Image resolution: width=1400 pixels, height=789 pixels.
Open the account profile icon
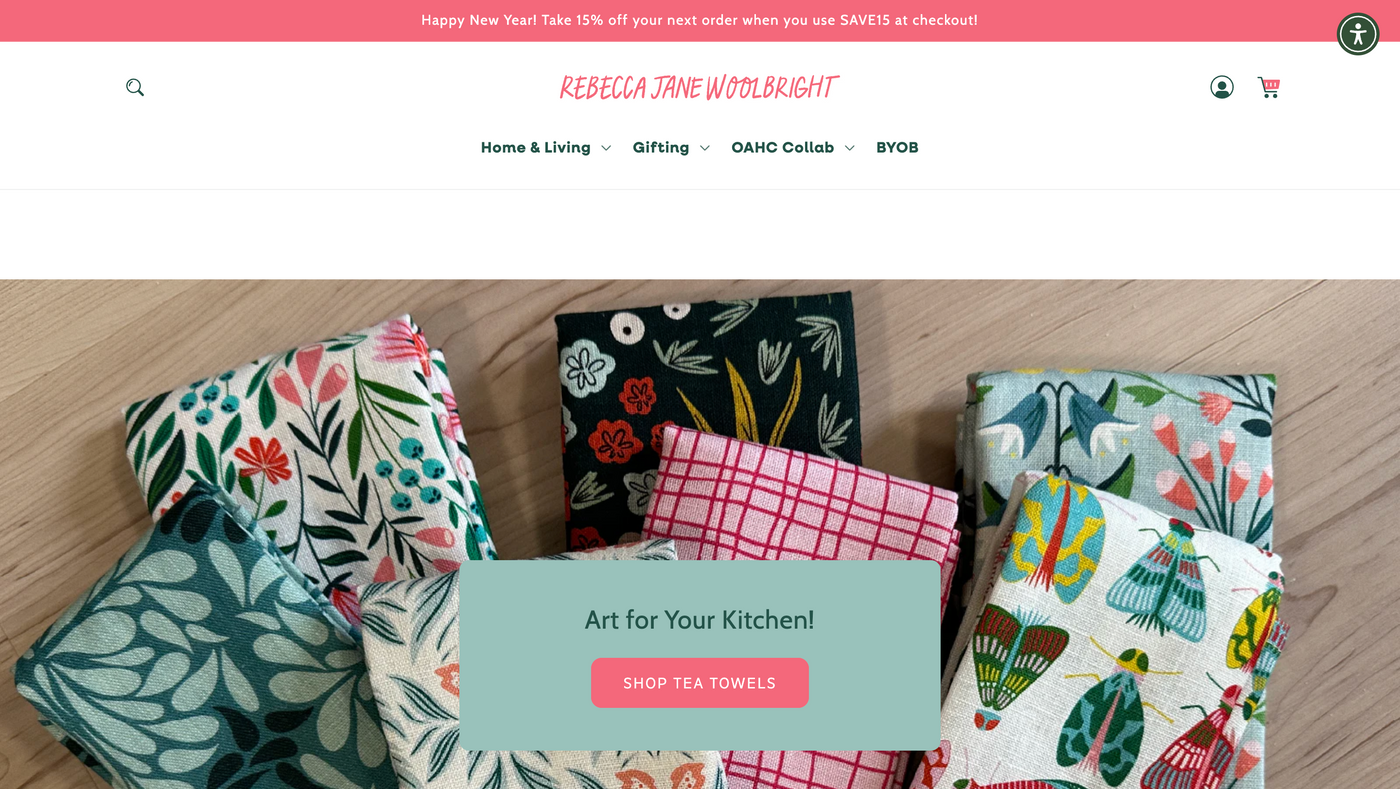(x=1221, y=87)
